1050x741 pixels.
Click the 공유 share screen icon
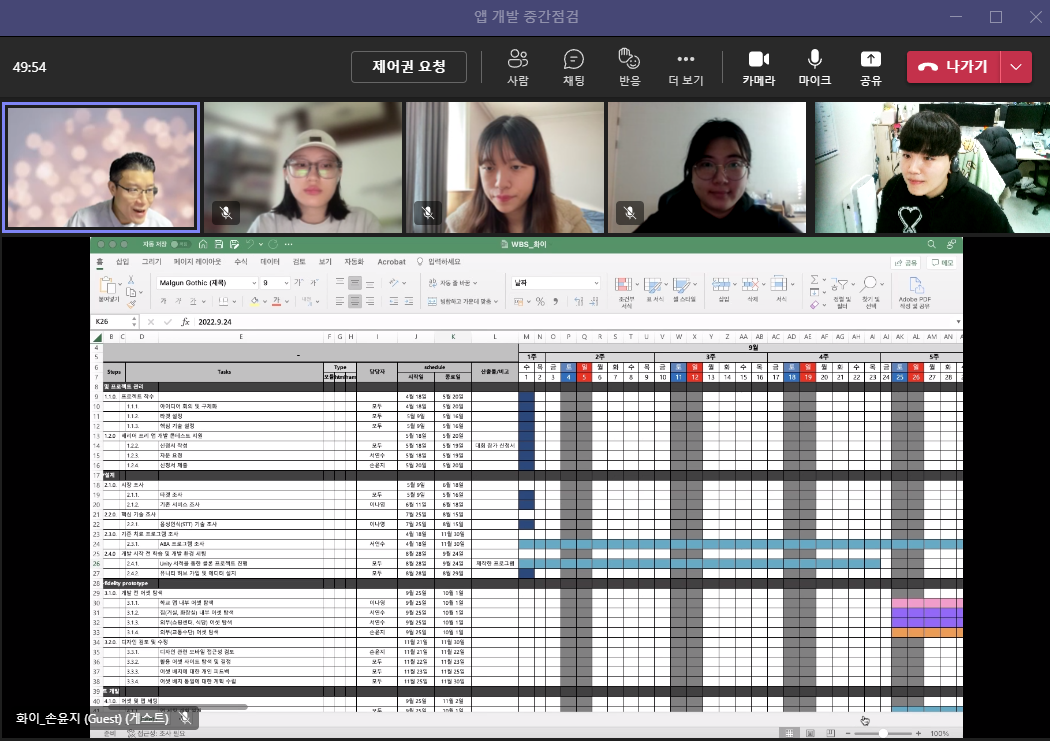(871, 60)
